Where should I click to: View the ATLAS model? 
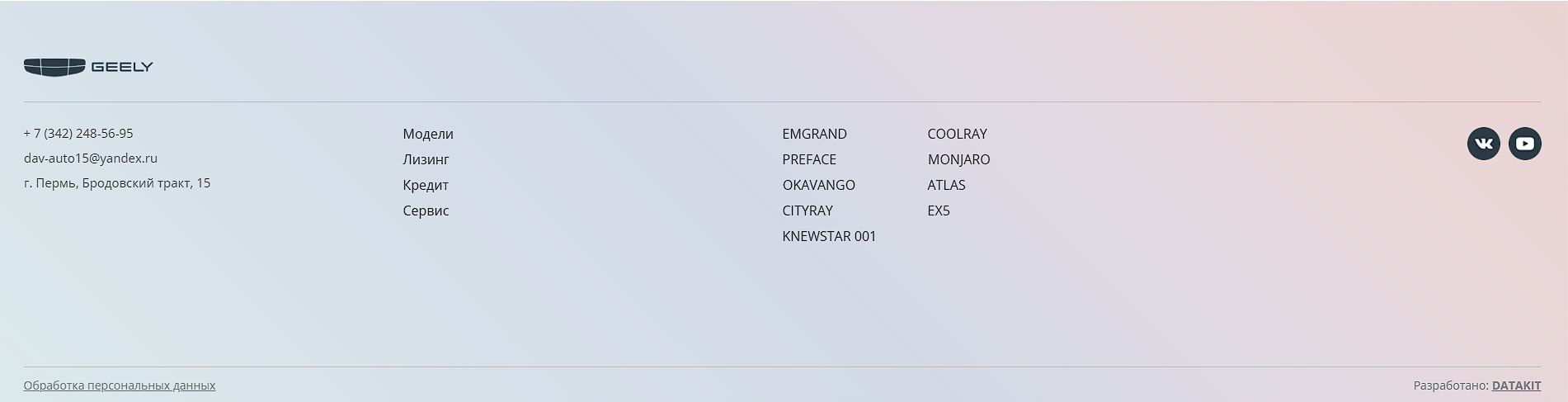[946, 185]
